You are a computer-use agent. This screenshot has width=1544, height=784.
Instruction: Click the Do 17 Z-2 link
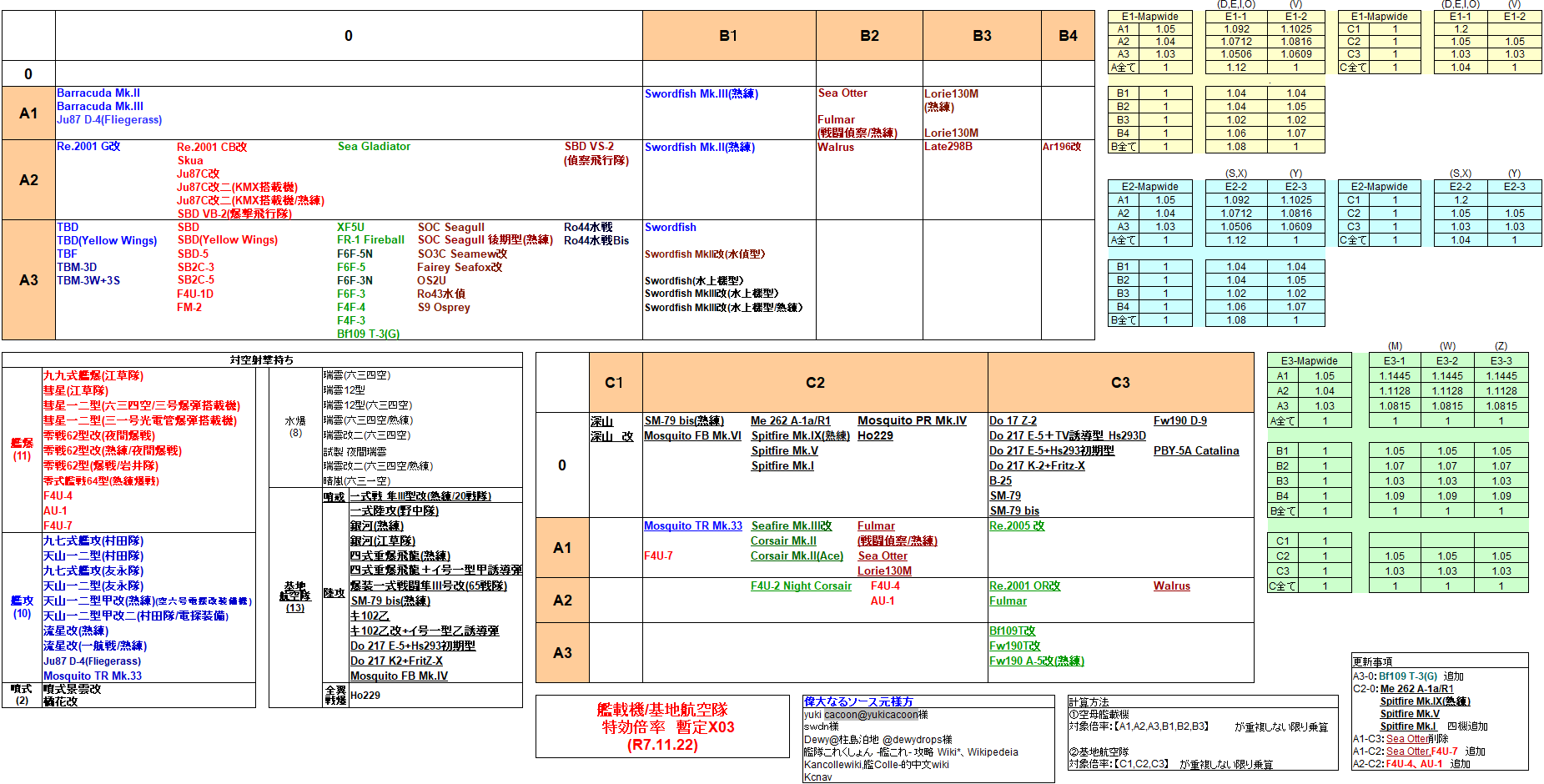(1013, 421)
